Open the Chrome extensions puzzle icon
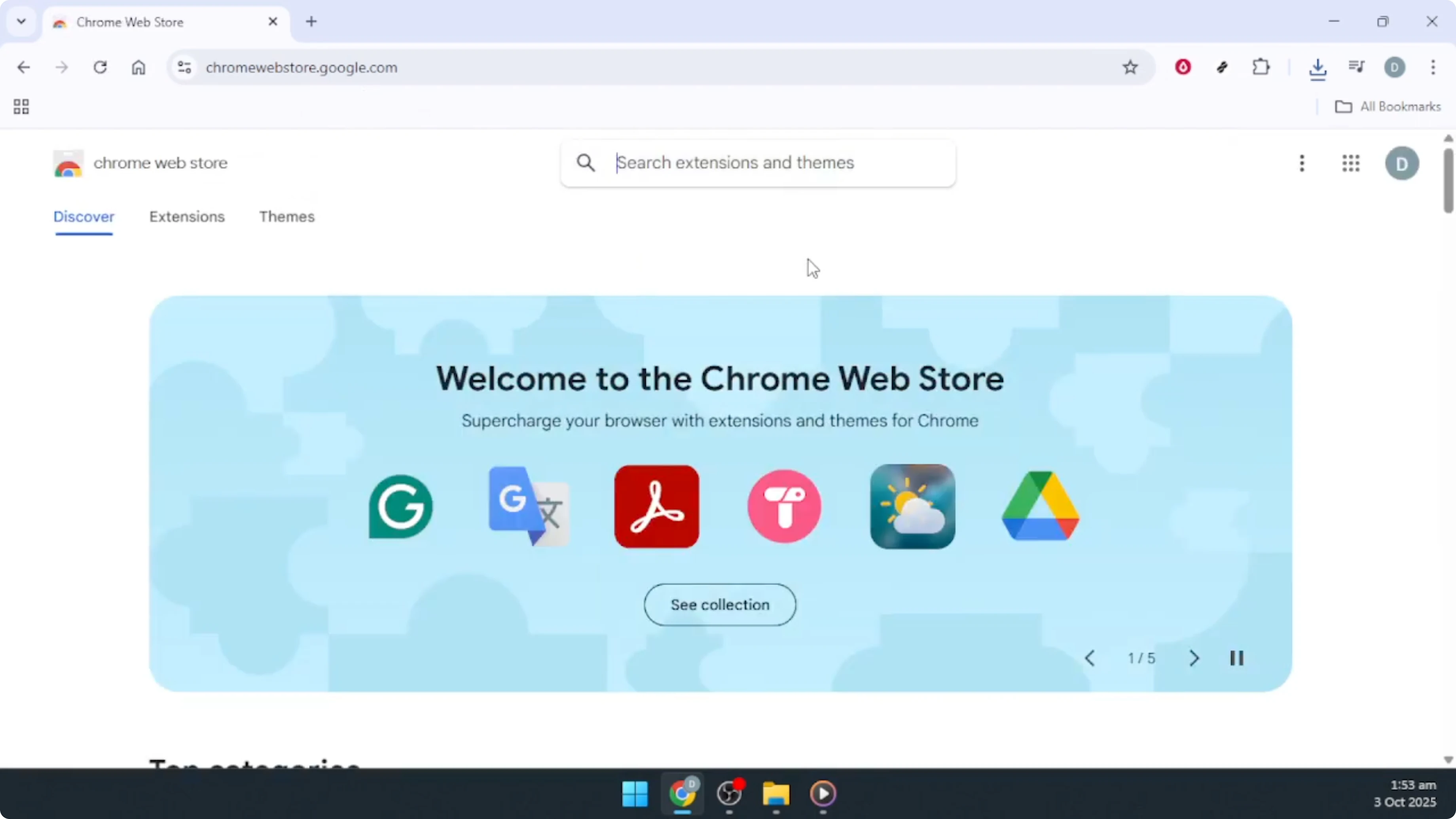The width and height of the screenshot is (1456, 819). click(x=1262, y=67)
